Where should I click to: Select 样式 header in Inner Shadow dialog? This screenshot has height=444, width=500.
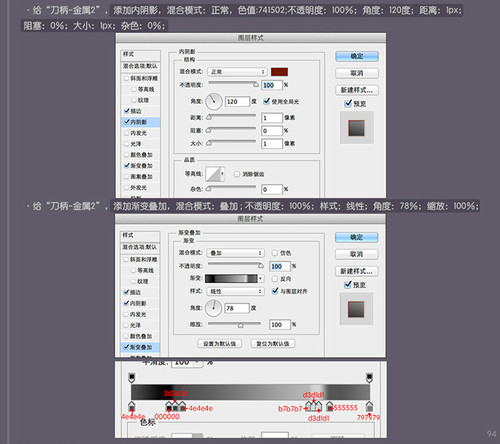coord(140,54)
